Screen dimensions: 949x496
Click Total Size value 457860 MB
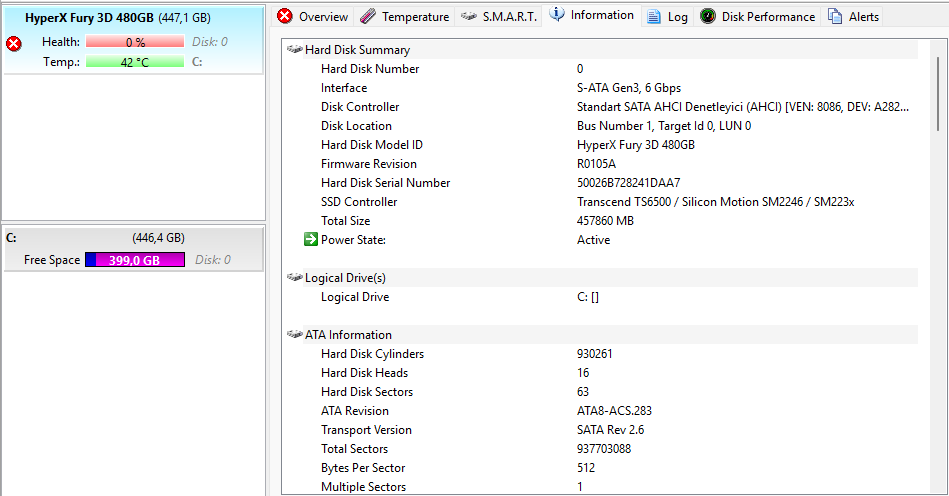[x=605, y=221]
